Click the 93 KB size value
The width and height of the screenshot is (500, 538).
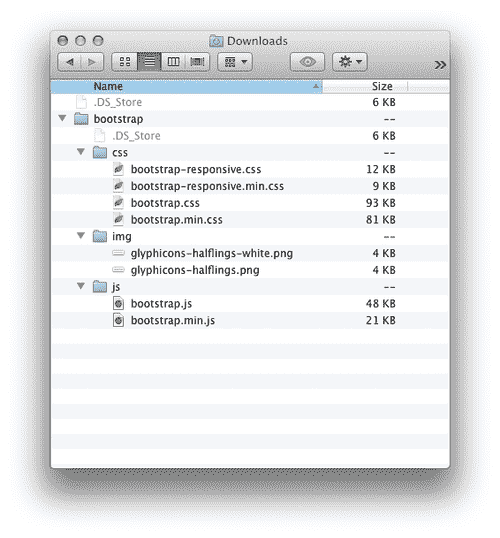[x=381, y=203]
